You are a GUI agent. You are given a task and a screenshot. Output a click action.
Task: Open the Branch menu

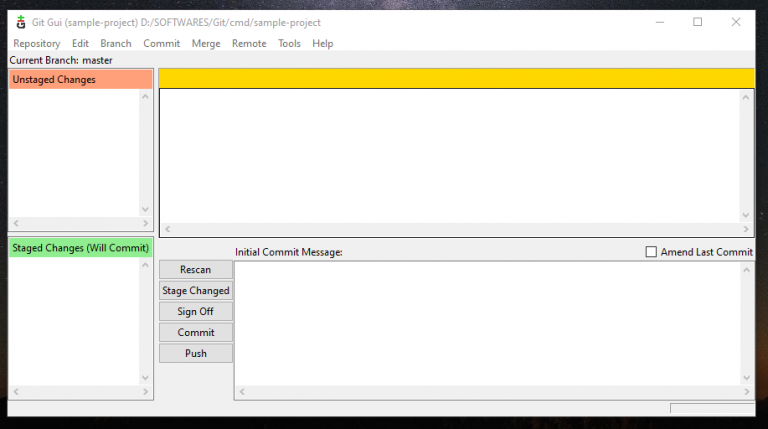(116, 44)
